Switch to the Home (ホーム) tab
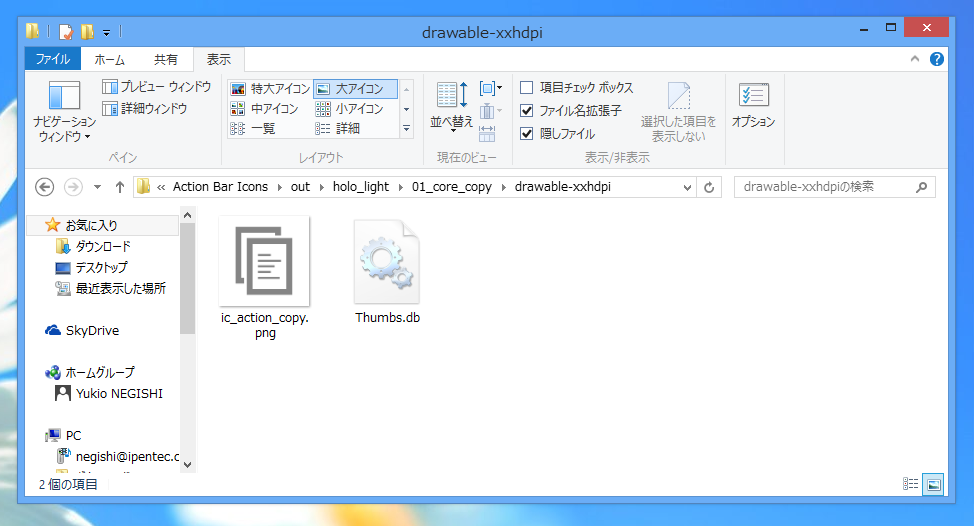This screenshot has height=526, width=974. tap(109, 60)
